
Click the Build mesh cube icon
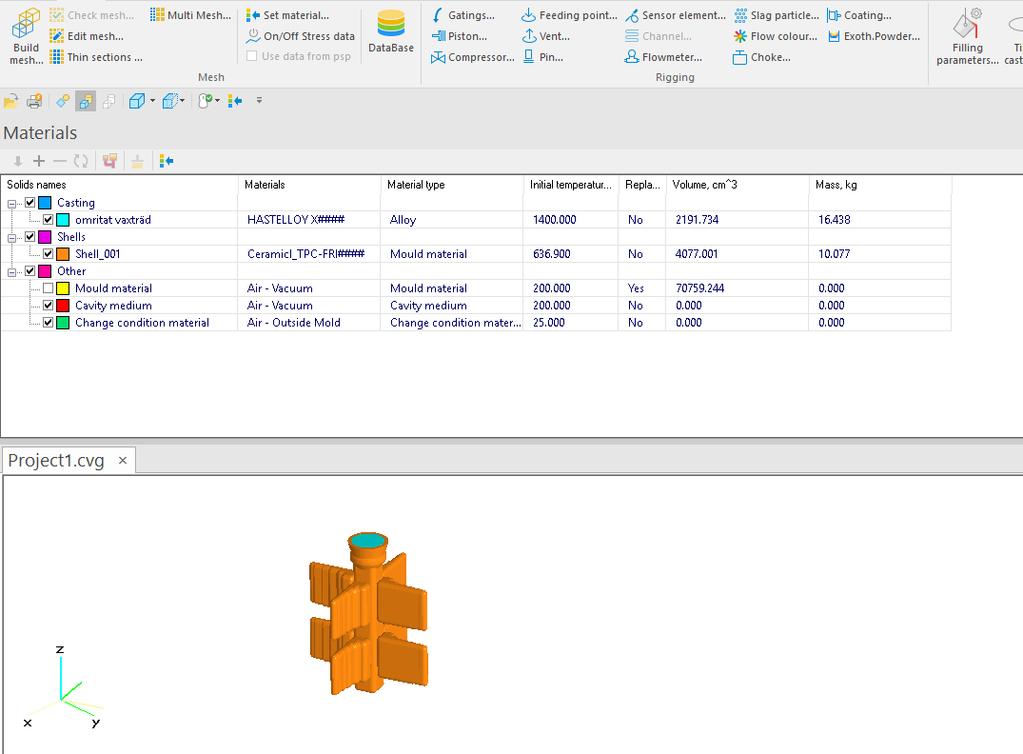(x=25, y=23)
